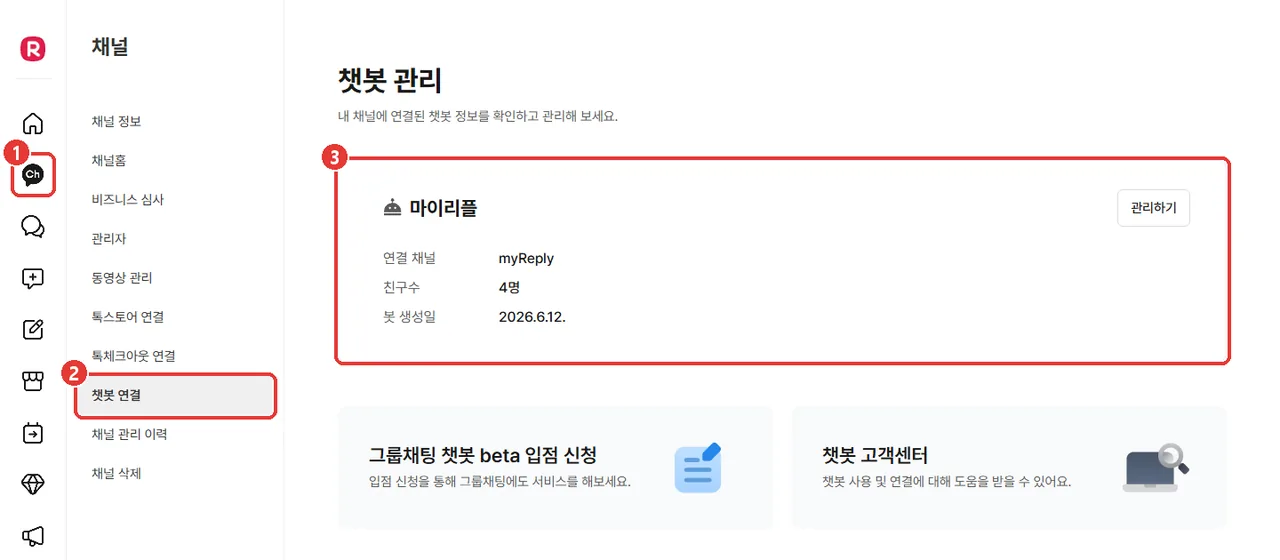Screen dimensions: 1280x560
Task: Open the diamond icon in sidebar
Action: tap(33, 485)
